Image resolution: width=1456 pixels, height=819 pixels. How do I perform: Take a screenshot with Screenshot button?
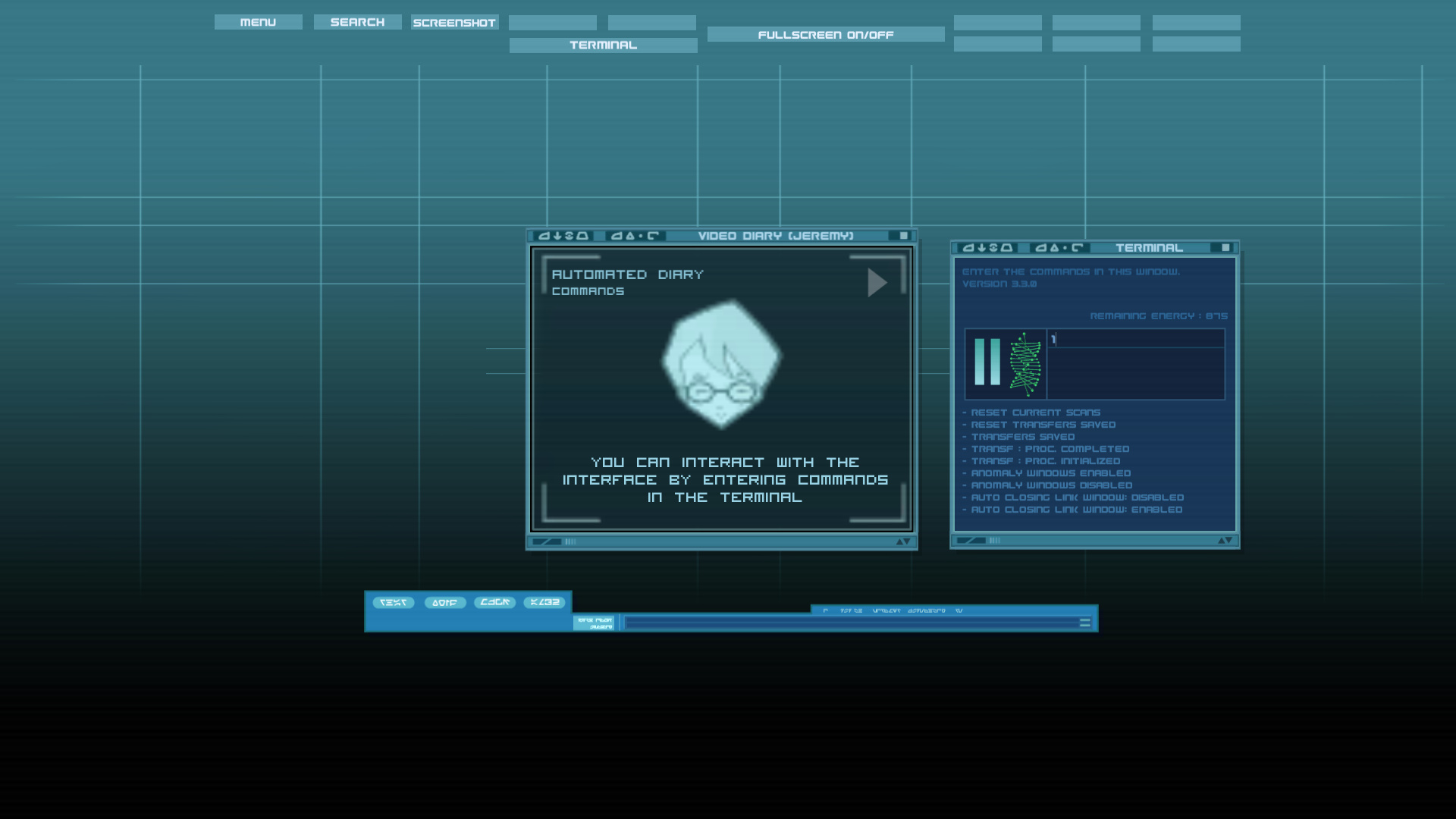click(x=454, y=23)
